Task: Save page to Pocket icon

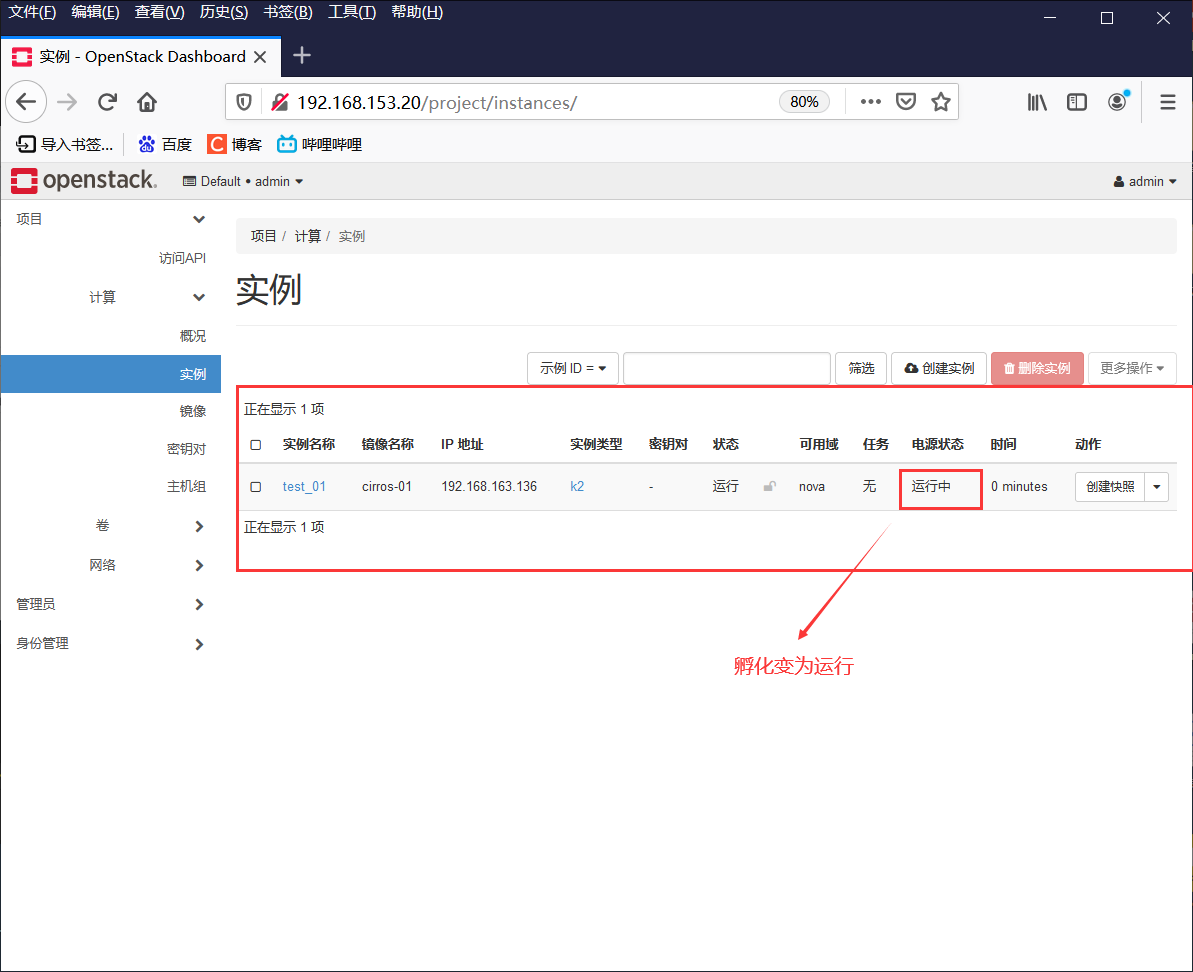Action: coord(906,101)
